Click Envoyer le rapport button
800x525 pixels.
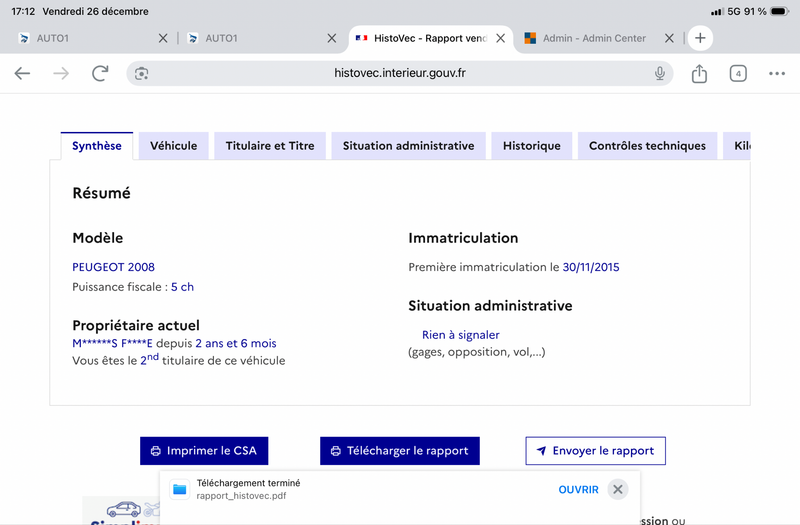[x=595, y=451]
